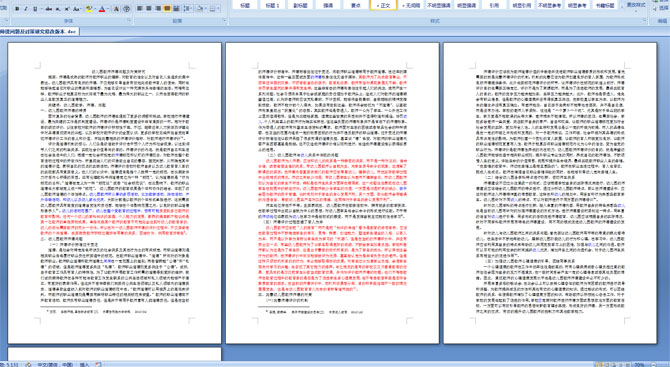Open the 更改样式 menu
This screenshot has width=670, height=367.
point(636,5)
